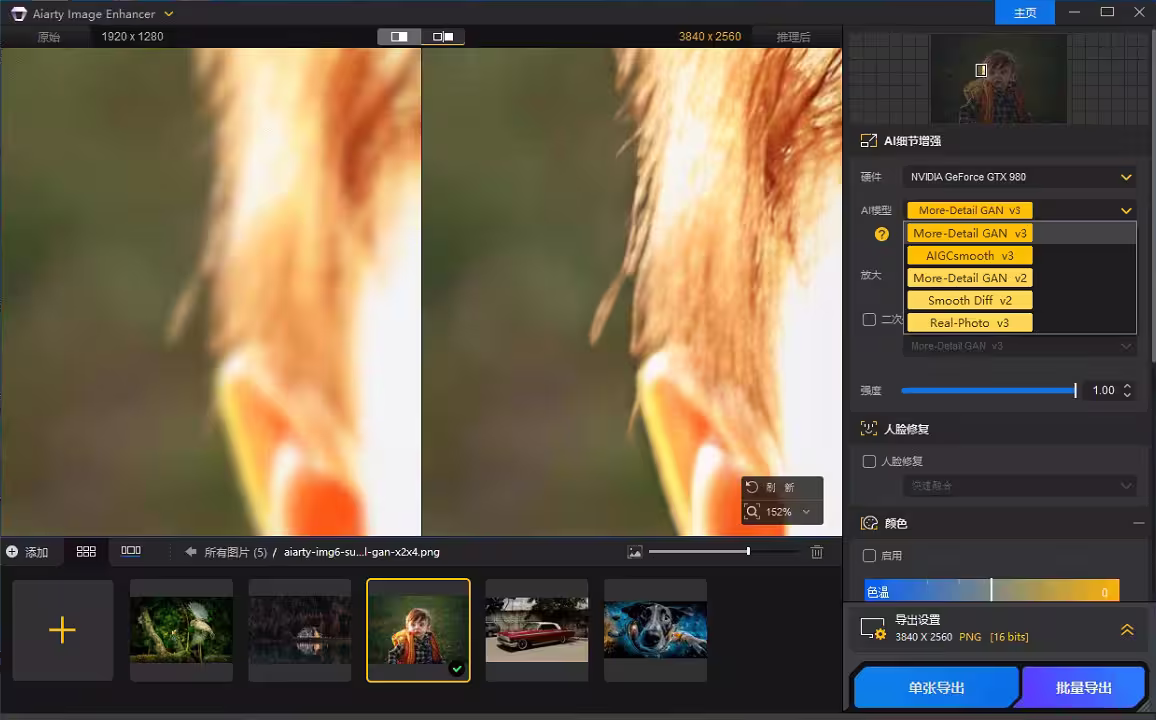1156x720 pixels.
Task: Check the 人脸修复 face restore checkbox
Action: point(868,461)
